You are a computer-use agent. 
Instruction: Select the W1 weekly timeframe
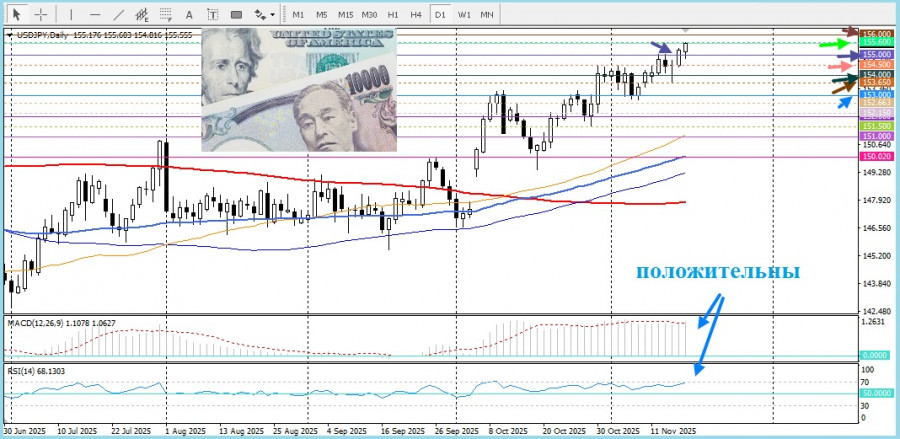pyautogui.click(x=464, y=15)
